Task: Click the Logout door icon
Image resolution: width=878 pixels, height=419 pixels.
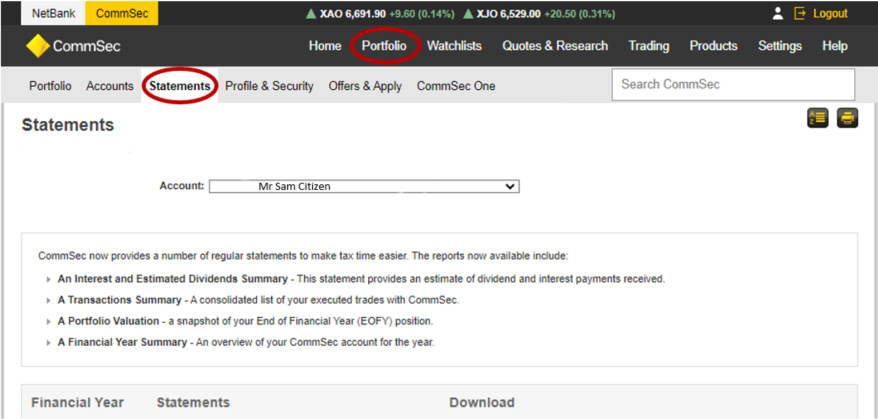Action: tap(800, 14)
